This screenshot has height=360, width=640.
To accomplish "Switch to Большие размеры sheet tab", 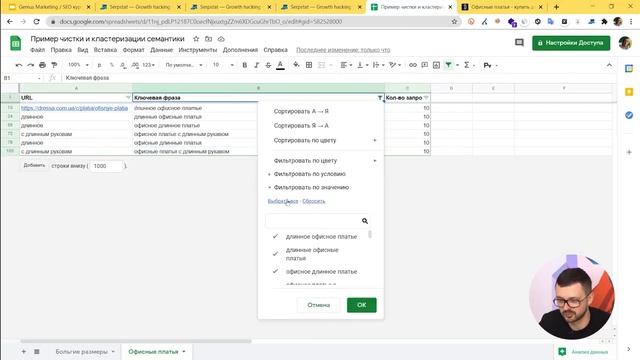I will tap(85, 351).
